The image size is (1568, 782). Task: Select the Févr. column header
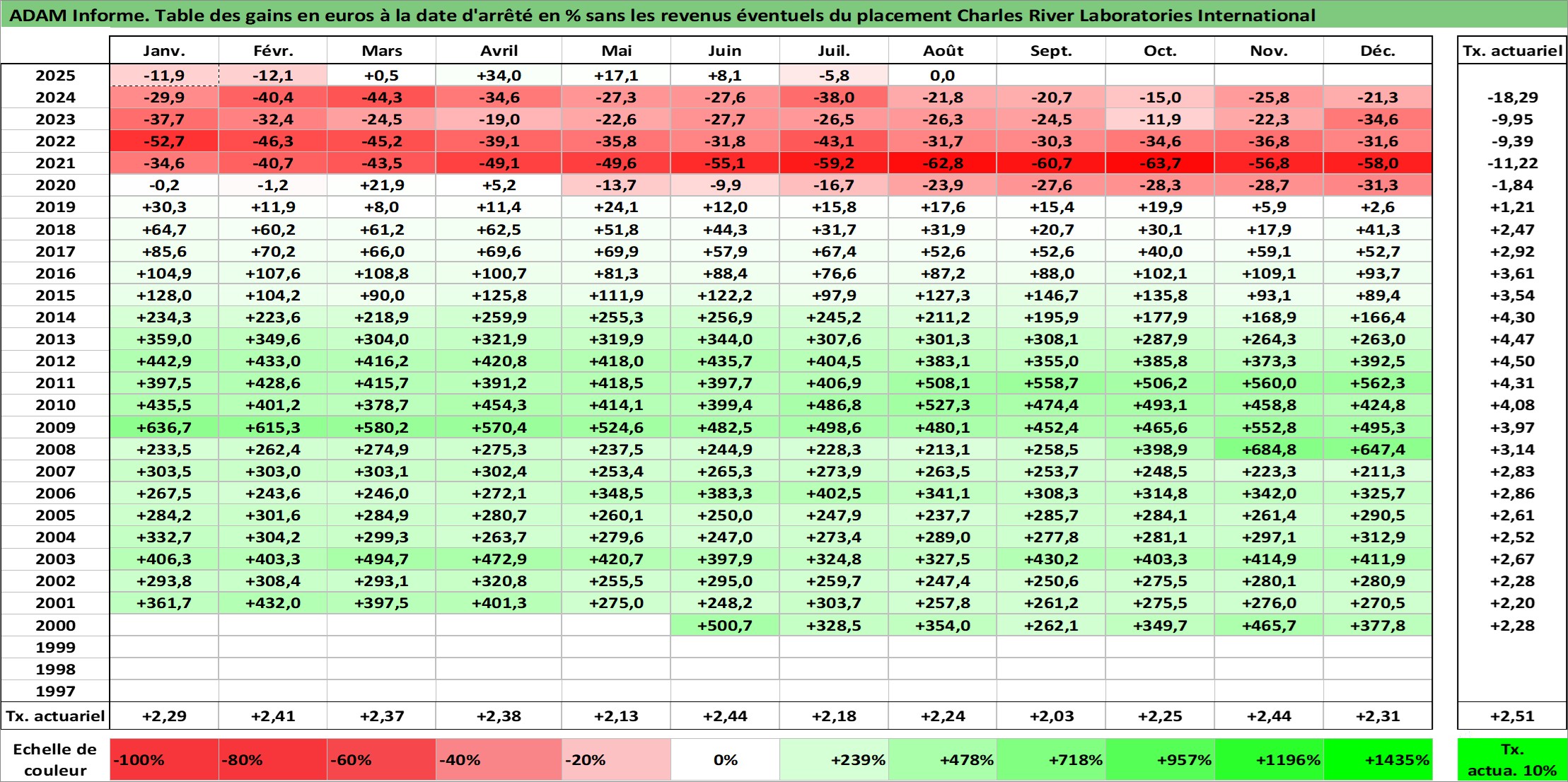273,50
